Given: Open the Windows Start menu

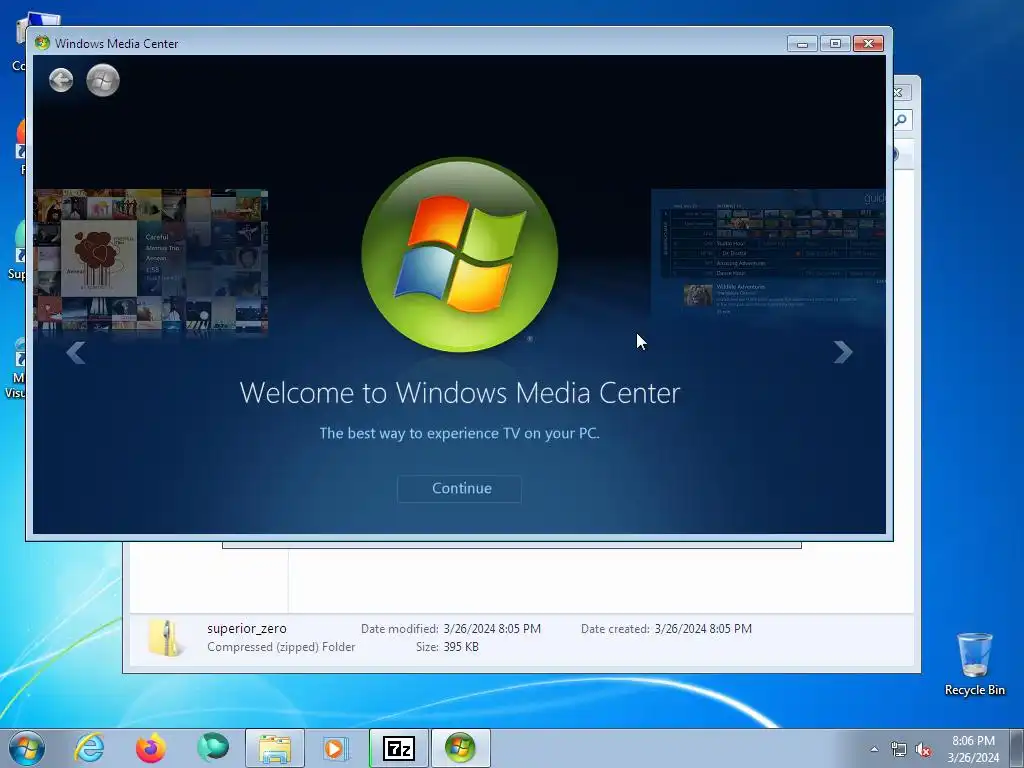Looking at the screenshot, I should coord(27,748).
